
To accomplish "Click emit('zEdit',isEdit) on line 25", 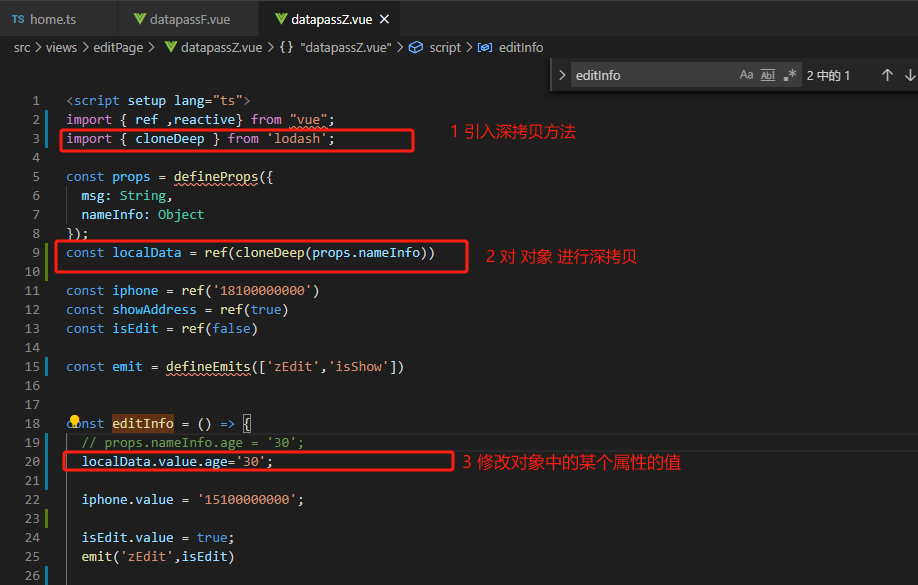I will tap(157, 557).
